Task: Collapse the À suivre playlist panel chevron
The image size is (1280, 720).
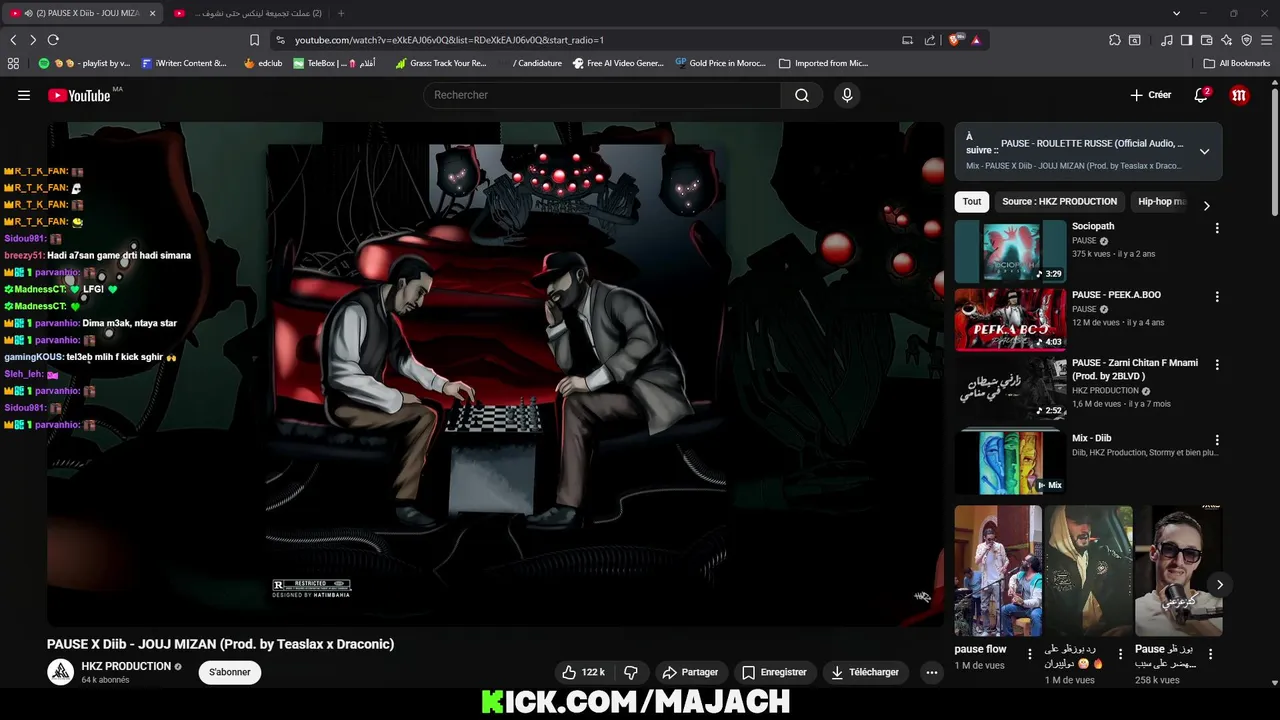Action: (1204, 152)
